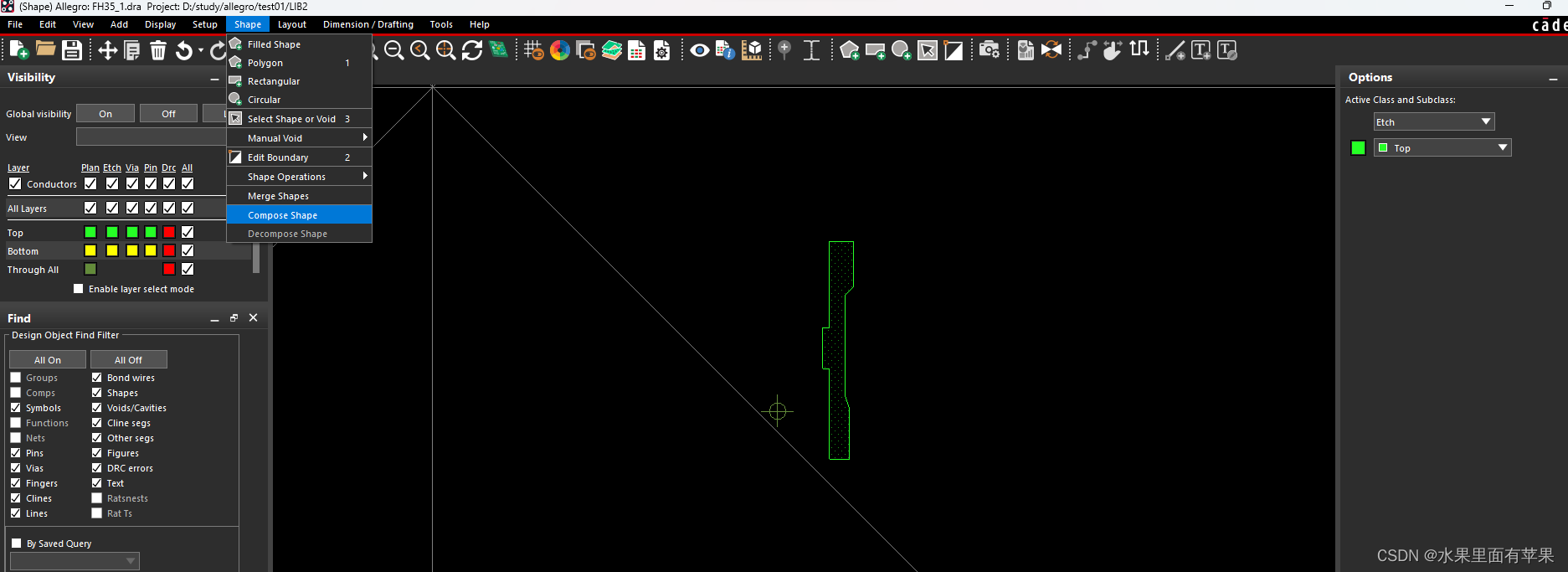The height and width of the screenshot is (572, 1568).
Task: Click the View input field in Visibility
Action: 151,137
